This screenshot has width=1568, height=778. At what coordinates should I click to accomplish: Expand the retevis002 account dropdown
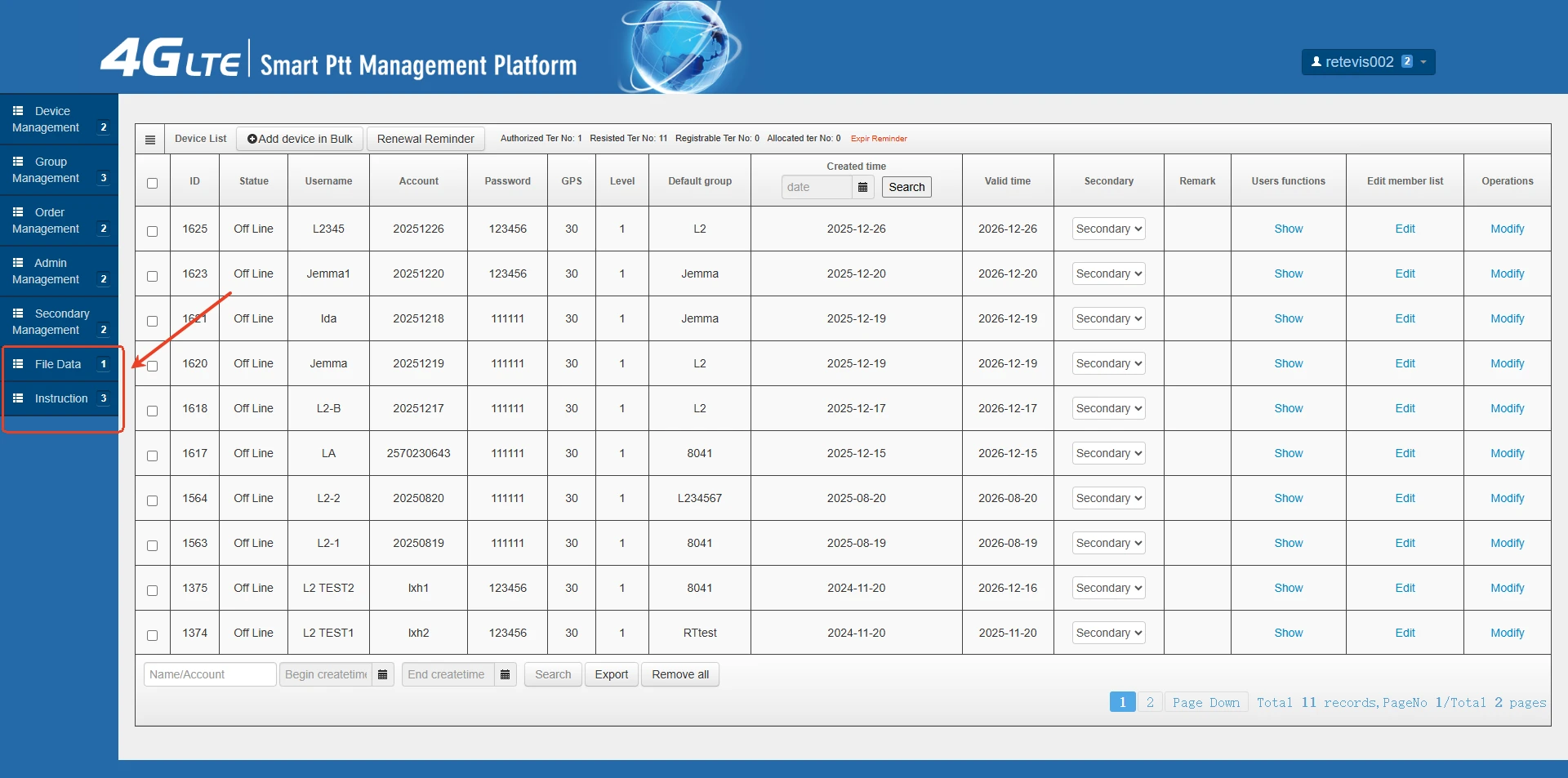click(x=1367, y=62)
